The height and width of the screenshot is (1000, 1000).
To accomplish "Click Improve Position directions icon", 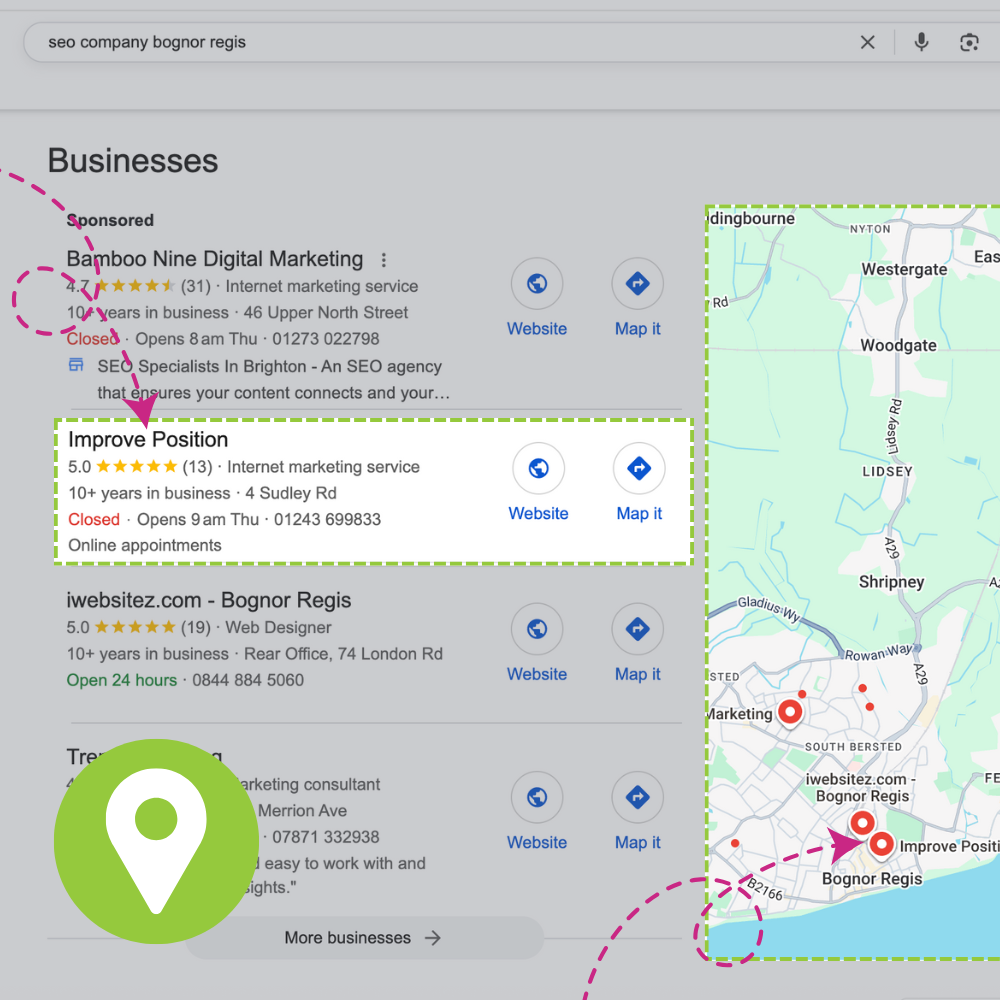I will [x=639, y=468].
